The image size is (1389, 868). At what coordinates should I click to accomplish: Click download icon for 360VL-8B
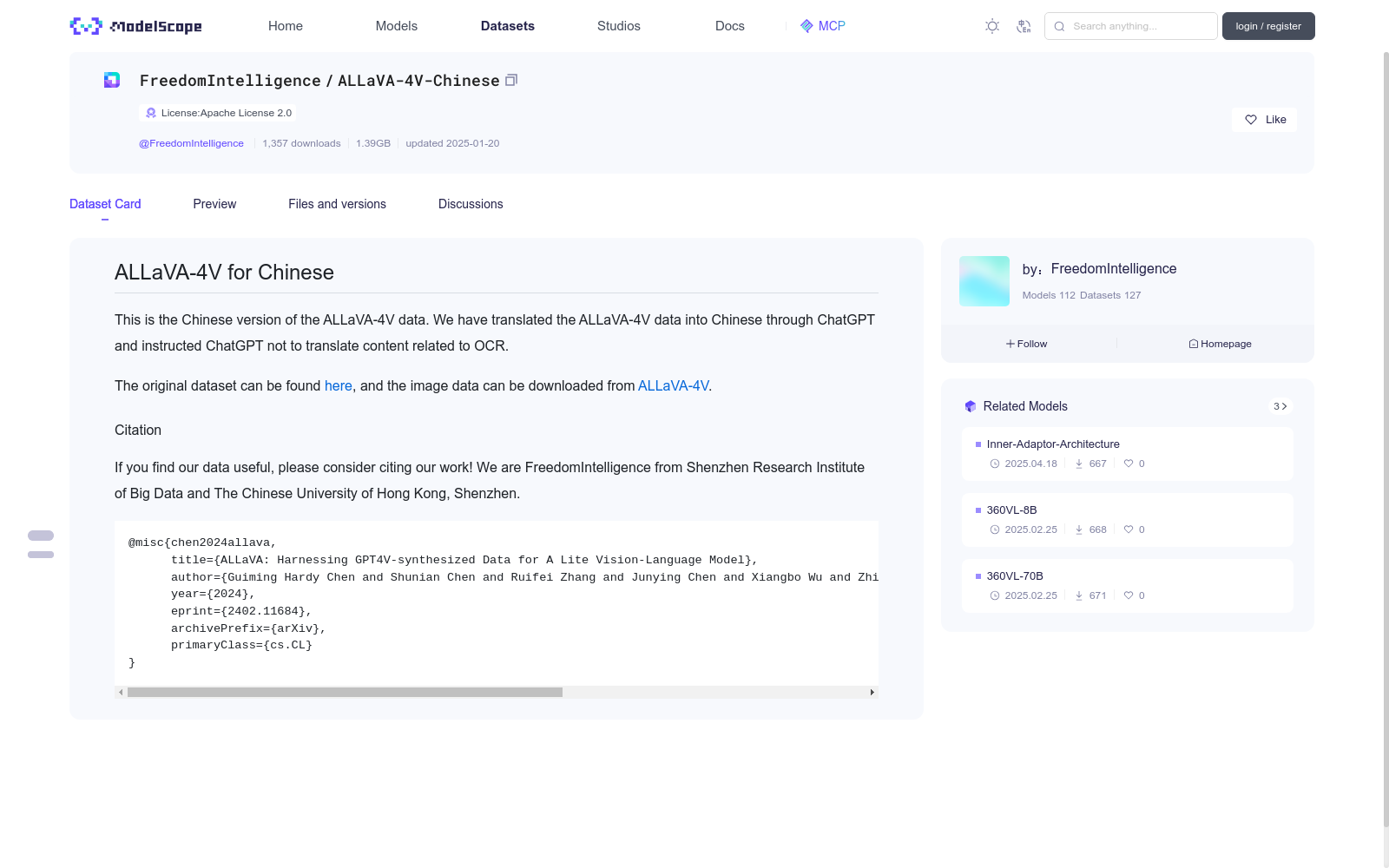coord(1079,529)
